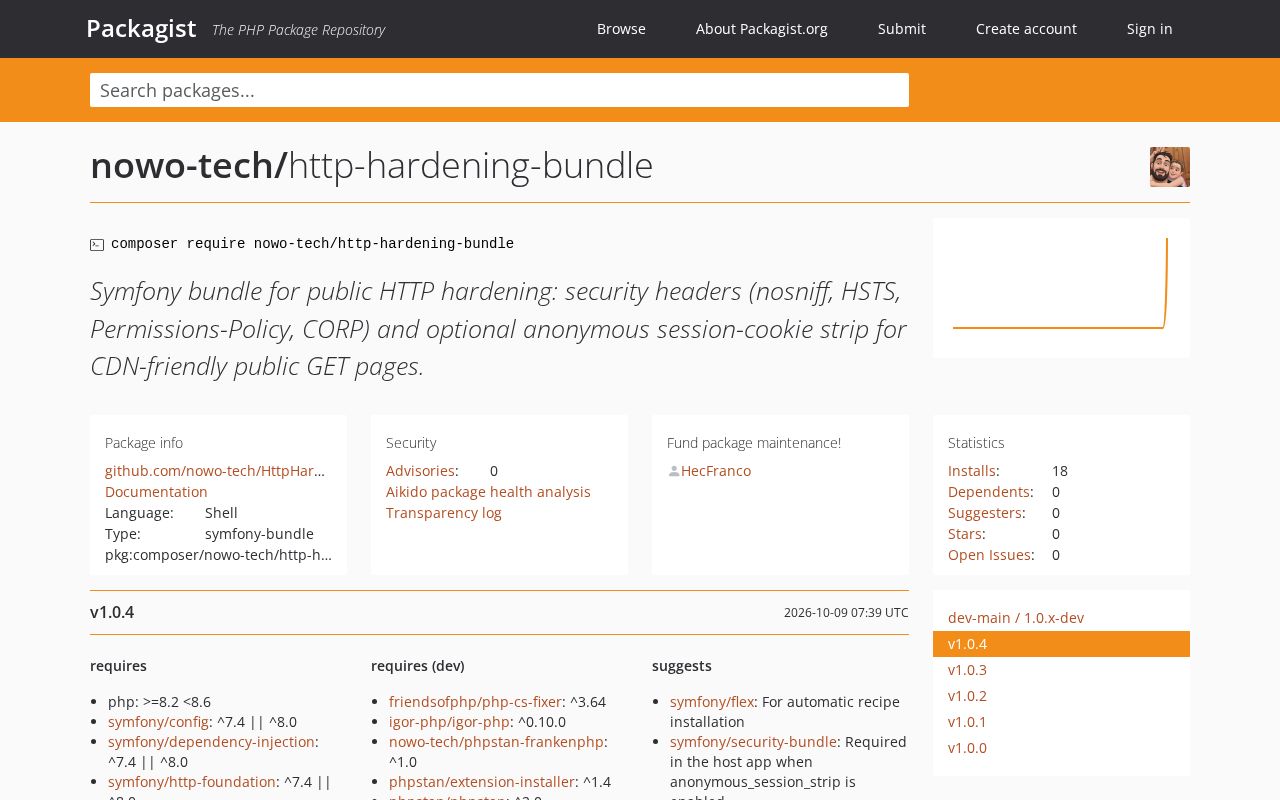
Task: Select the composer require command text
Action: click(x=312, y=244)
